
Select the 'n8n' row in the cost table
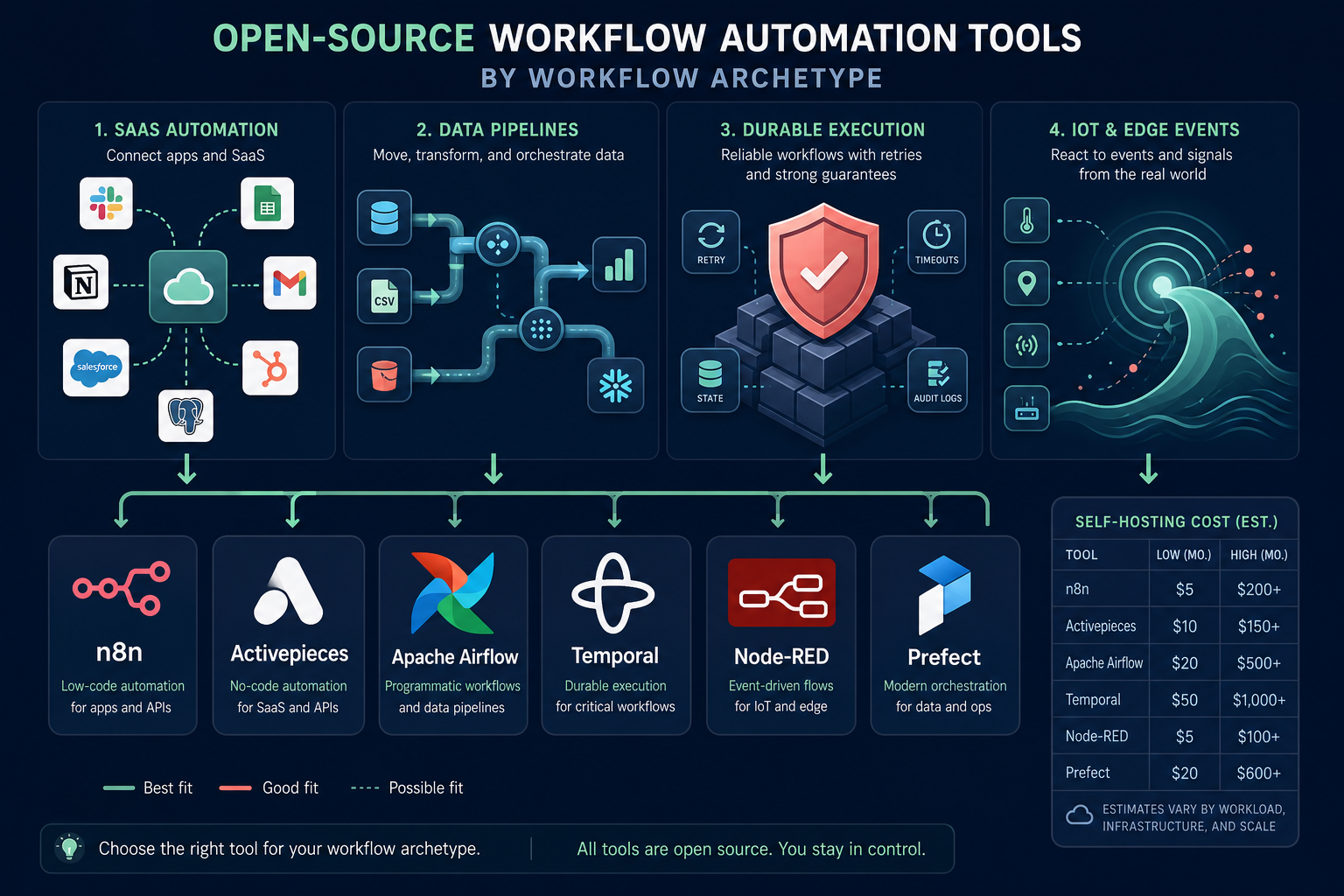(x=1175, y=589)
